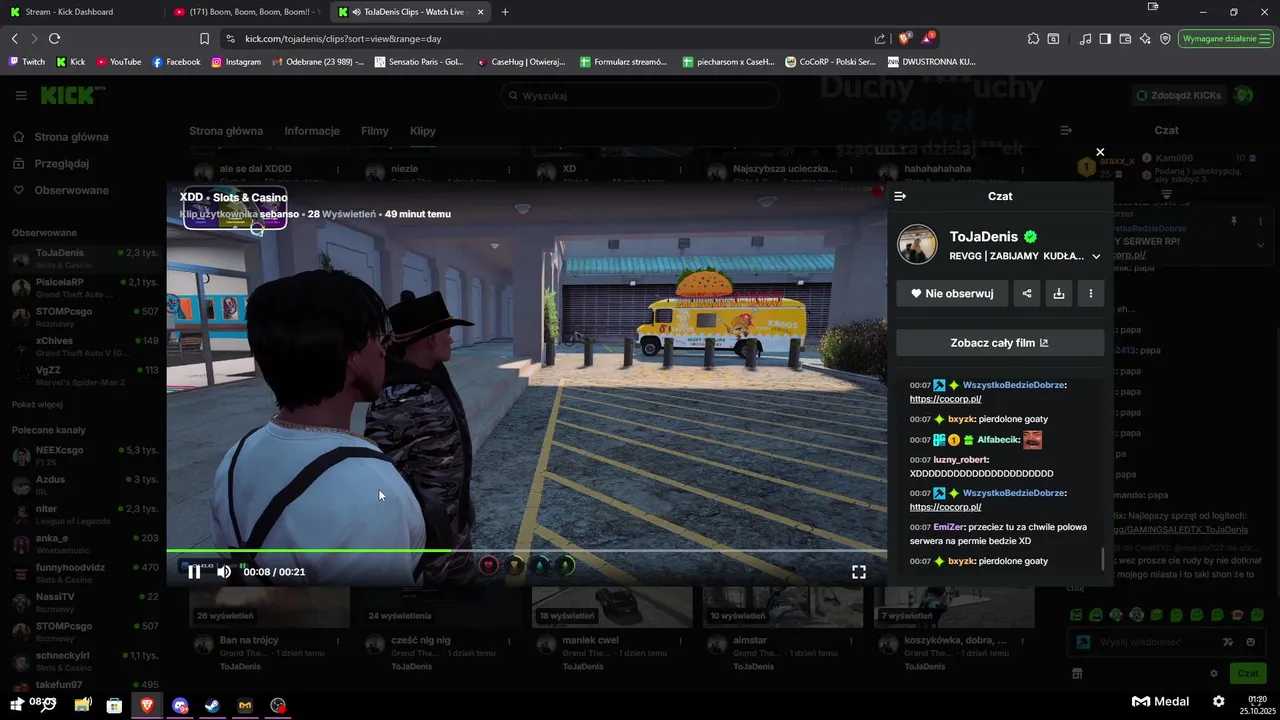1280x720 pixels.
Task: Share the clip
Action: (1026, 293)
